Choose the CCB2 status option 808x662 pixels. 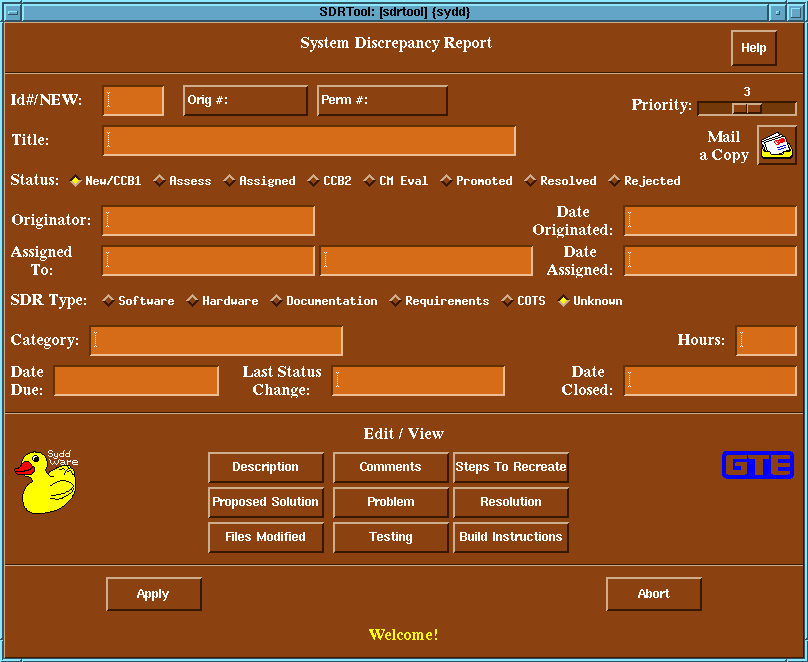(x=329, y=181)
